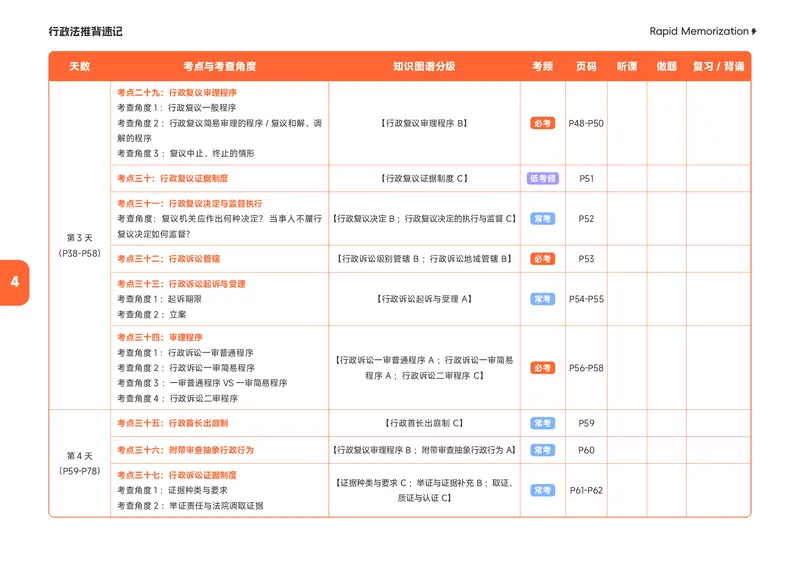The image size is (800, 566).
Task: Click the purple 低考频 badge
Action: coord(542,179)
